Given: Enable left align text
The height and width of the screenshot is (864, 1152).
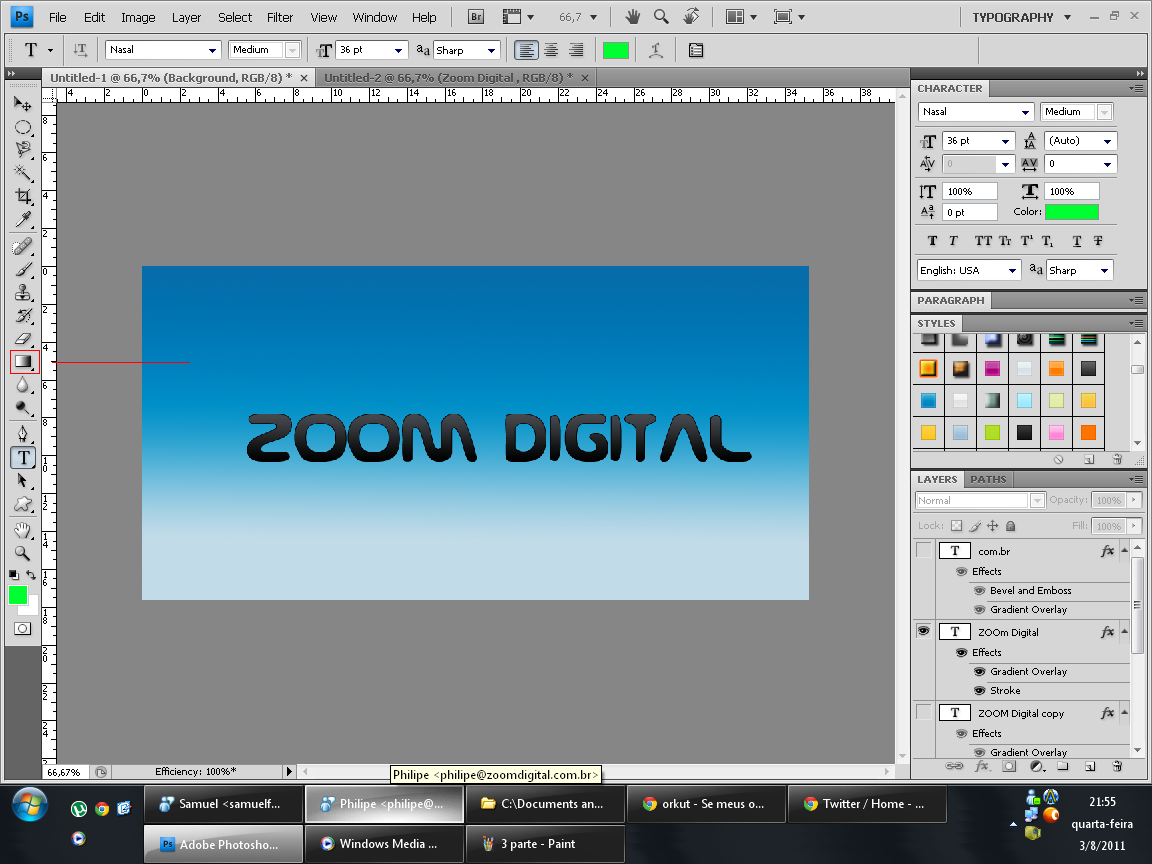Looking at the screenshot, I should (526, 50).
